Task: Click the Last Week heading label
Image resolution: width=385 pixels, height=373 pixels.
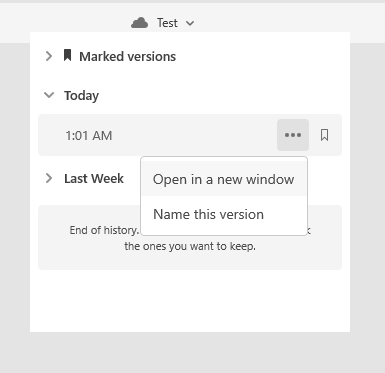Action: [94, 178]
